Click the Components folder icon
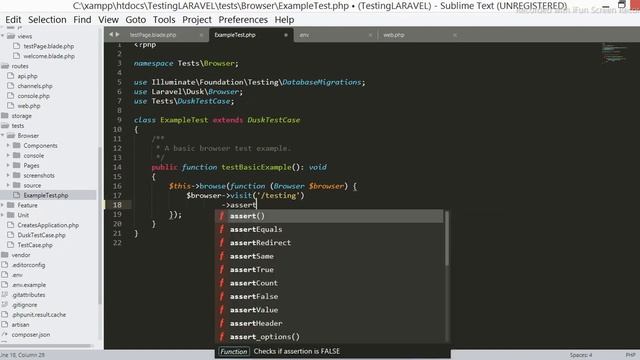Screen dimensions: 640x360 16,145
